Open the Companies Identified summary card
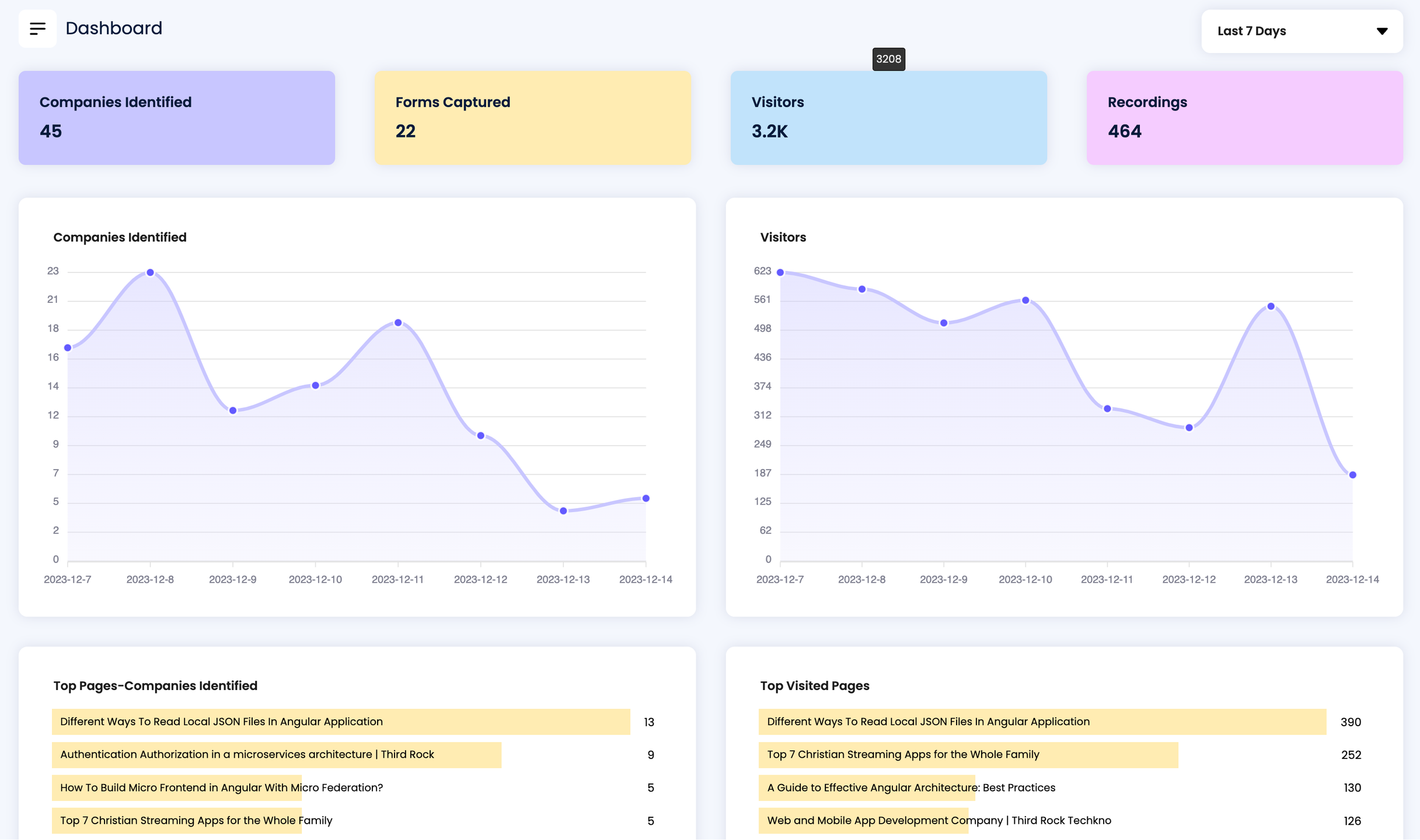Viewport: 1420px width, 840px height. (x=176, y=118)
